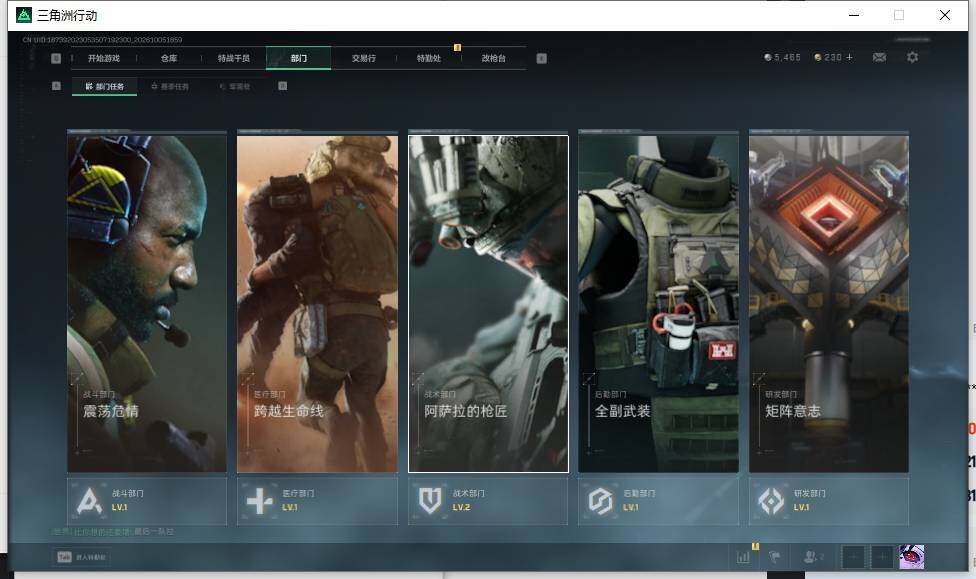Open the 特勤处 tab
This screenshot has width=976, height=579.
429,58
